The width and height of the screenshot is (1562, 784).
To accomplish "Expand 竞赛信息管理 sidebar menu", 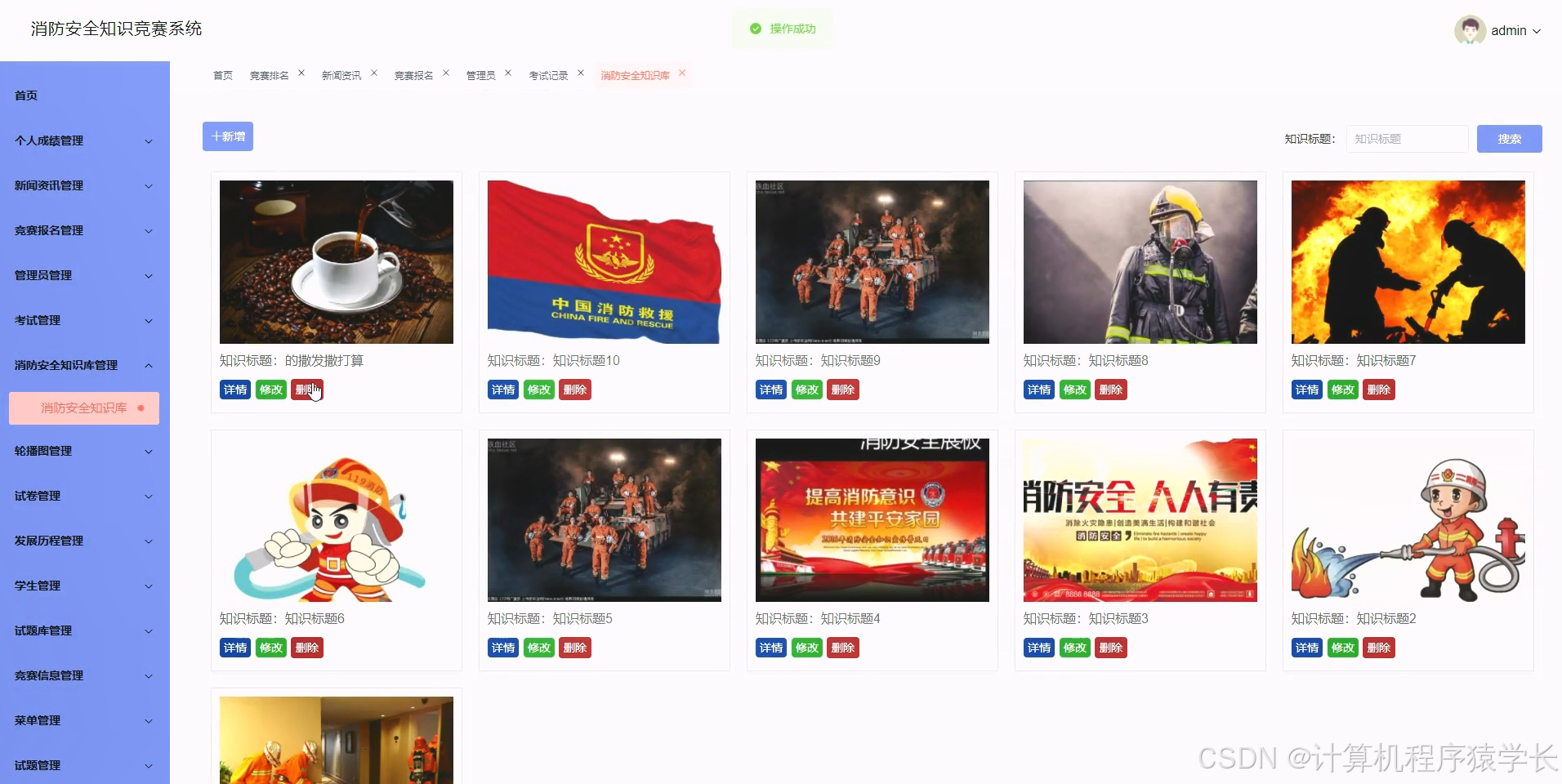I will click(85, 675).
